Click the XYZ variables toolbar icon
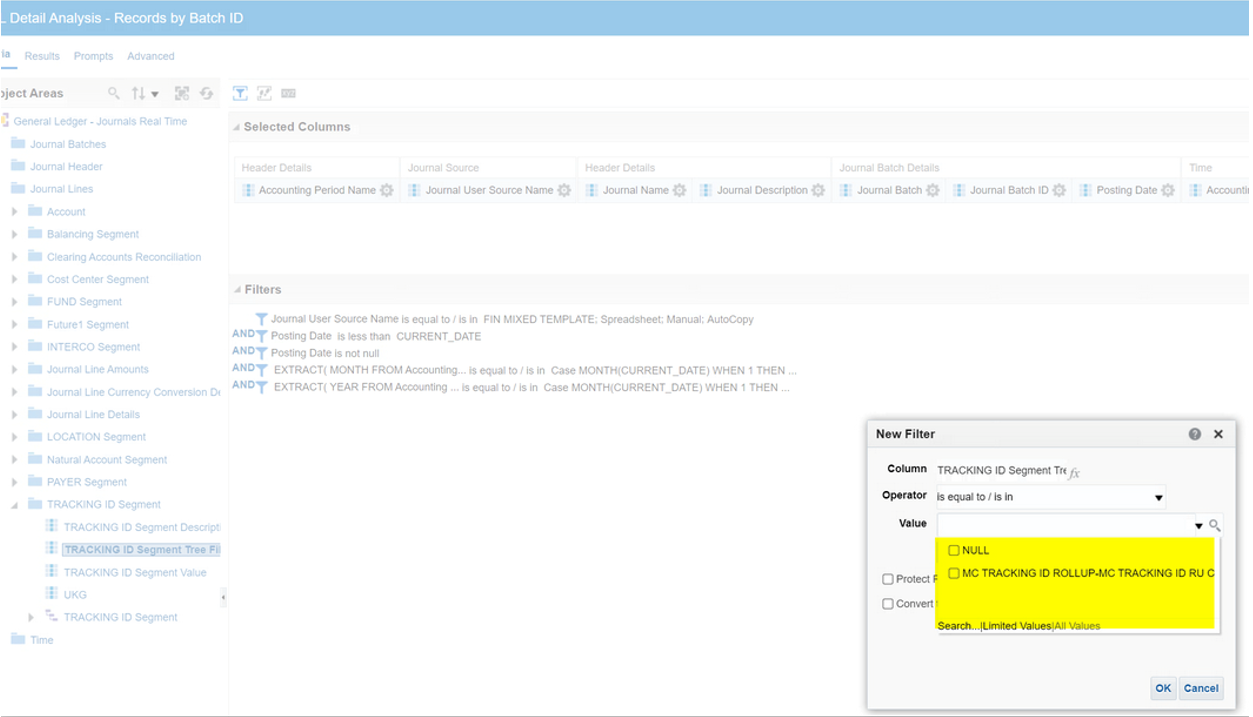Screen dimensions: 1253x717 [x=288, y=92]
